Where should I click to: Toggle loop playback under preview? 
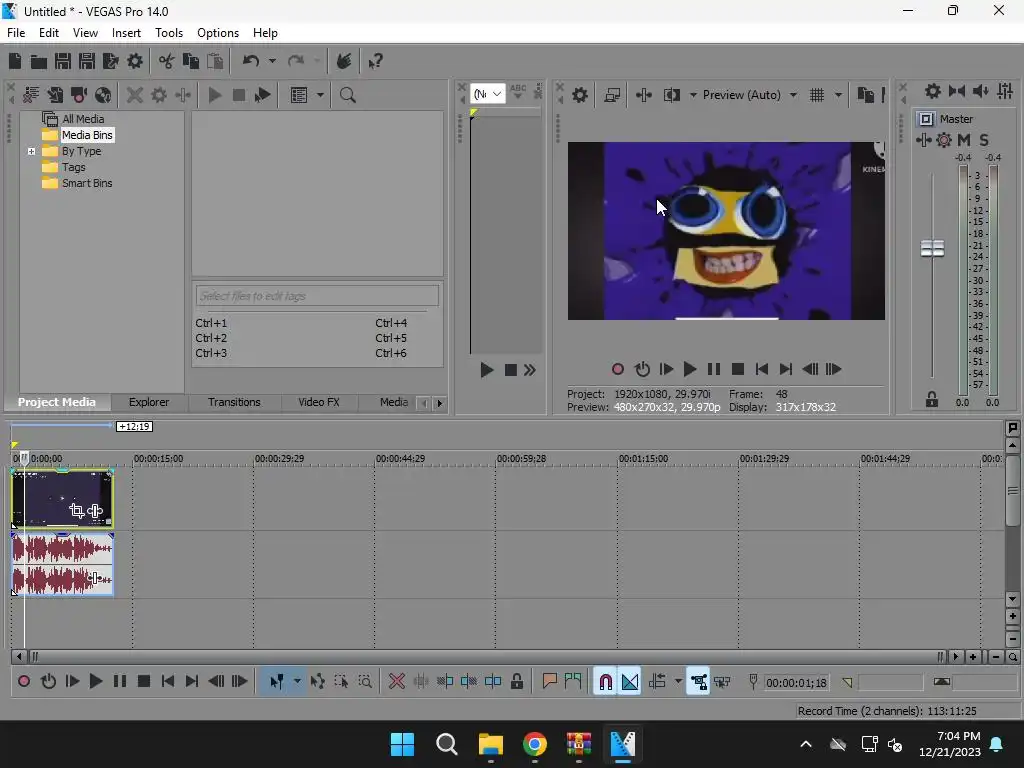click(x=642, y=370)
